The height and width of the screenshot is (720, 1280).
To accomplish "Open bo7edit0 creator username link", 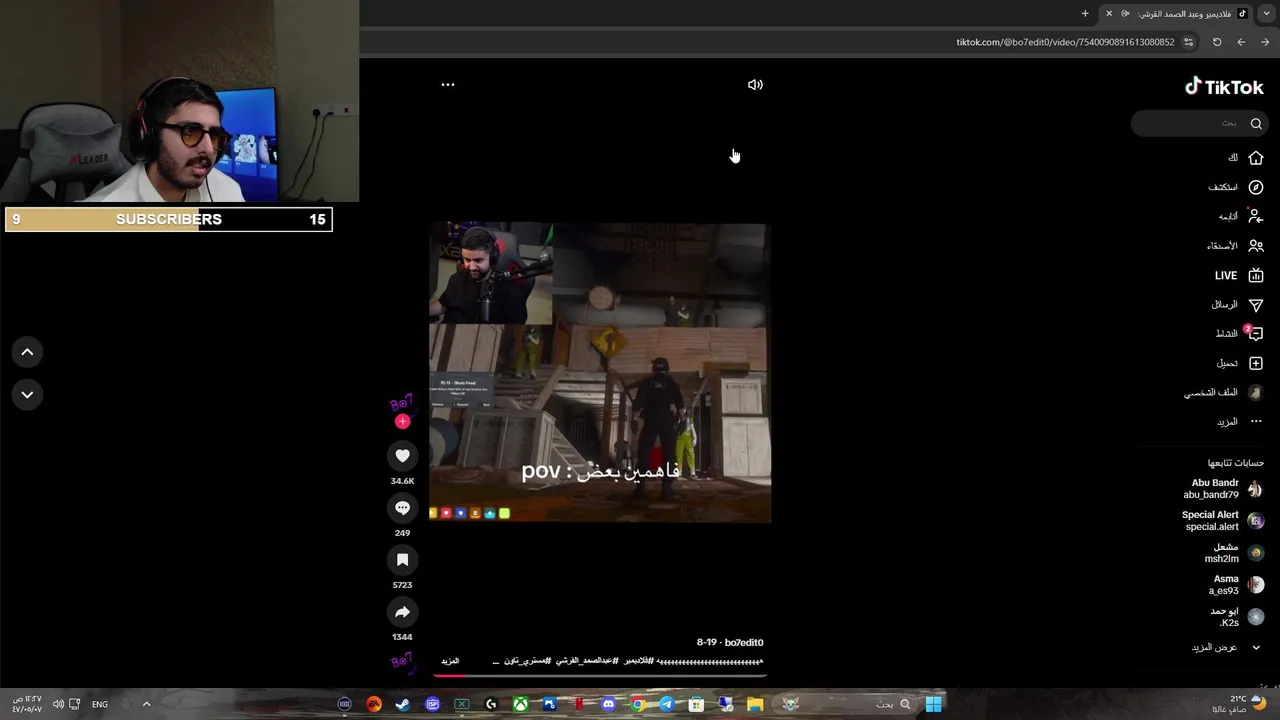I will (744, 642).
